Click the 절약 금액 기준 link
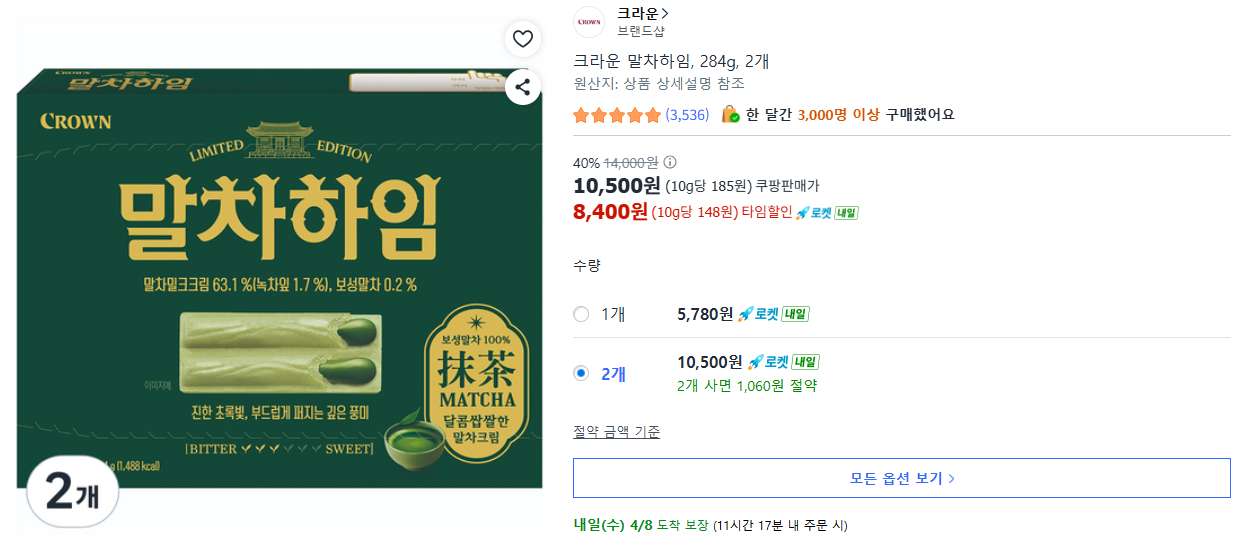Screen dimensions: 1245x542 tap(616, 432)
